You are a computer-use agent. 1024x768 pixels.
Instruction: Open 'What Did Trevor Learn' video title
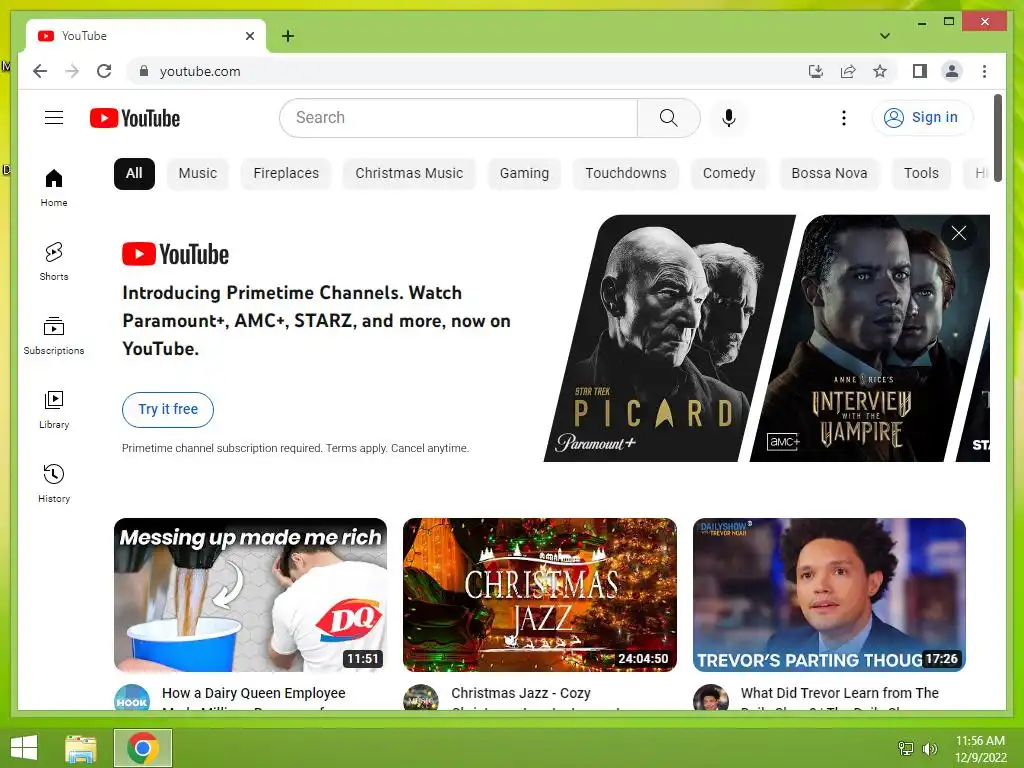tap(839, 693)
